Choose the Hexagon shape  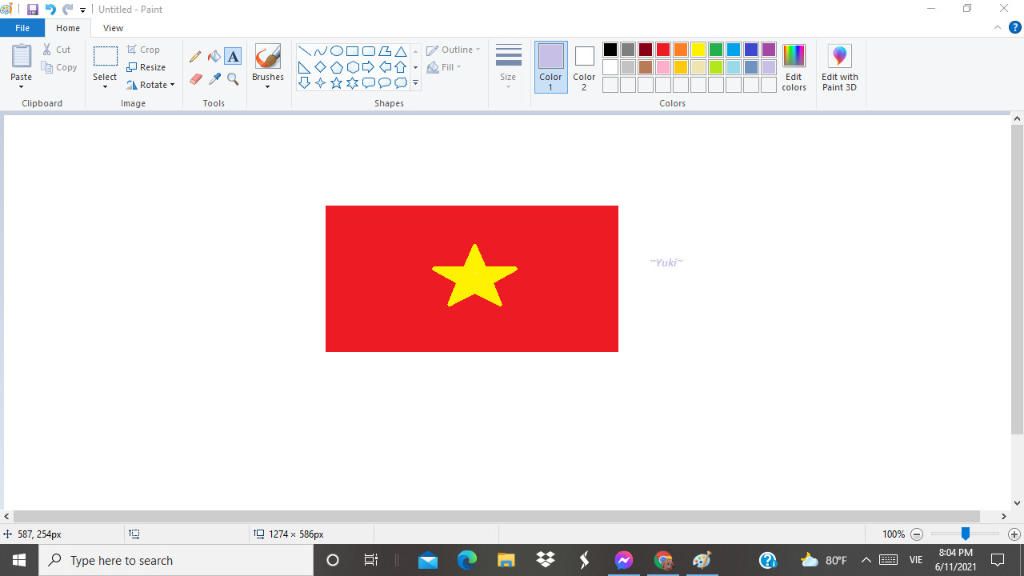coord(352,67)
